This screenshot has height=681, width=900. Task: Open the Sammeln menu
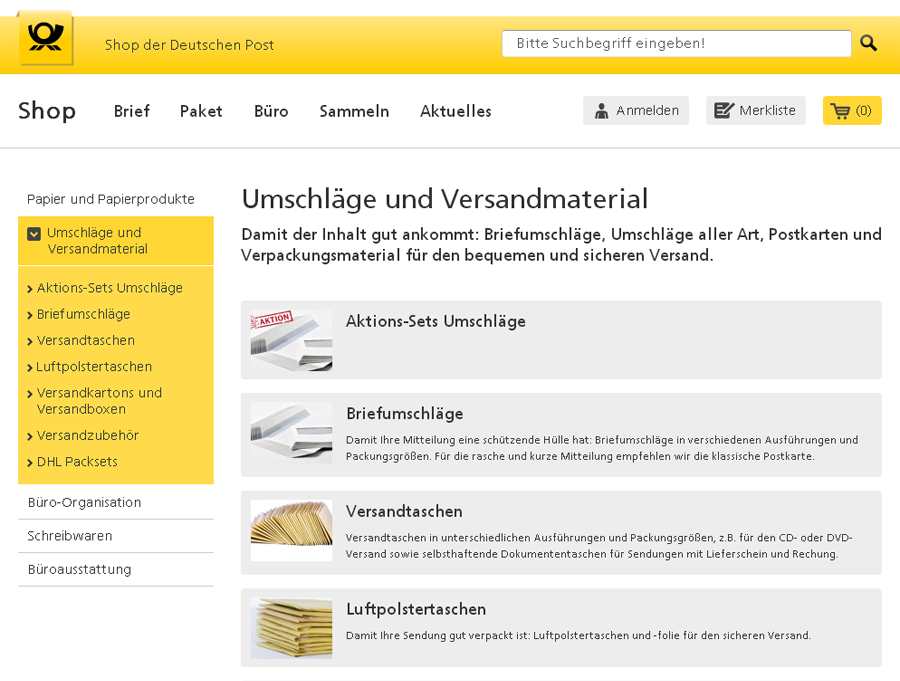354,111
